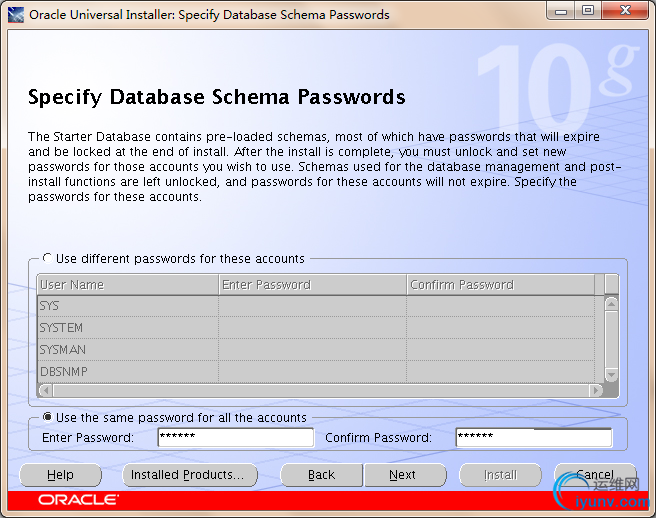Minimize the installer window
Image resolution: width=656 pixels, height=518 pixels.
tap(561, 11)
